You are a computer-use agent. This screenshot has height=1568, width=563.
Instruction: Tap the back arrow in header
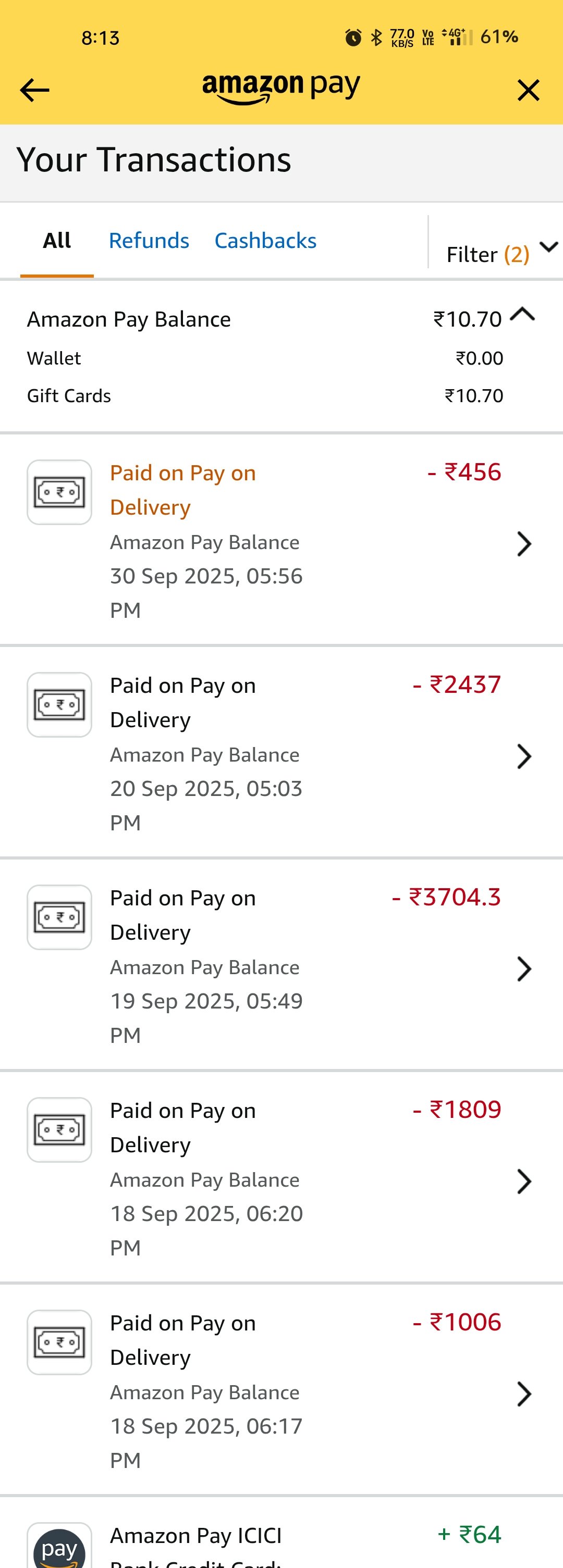coord(34,90)
